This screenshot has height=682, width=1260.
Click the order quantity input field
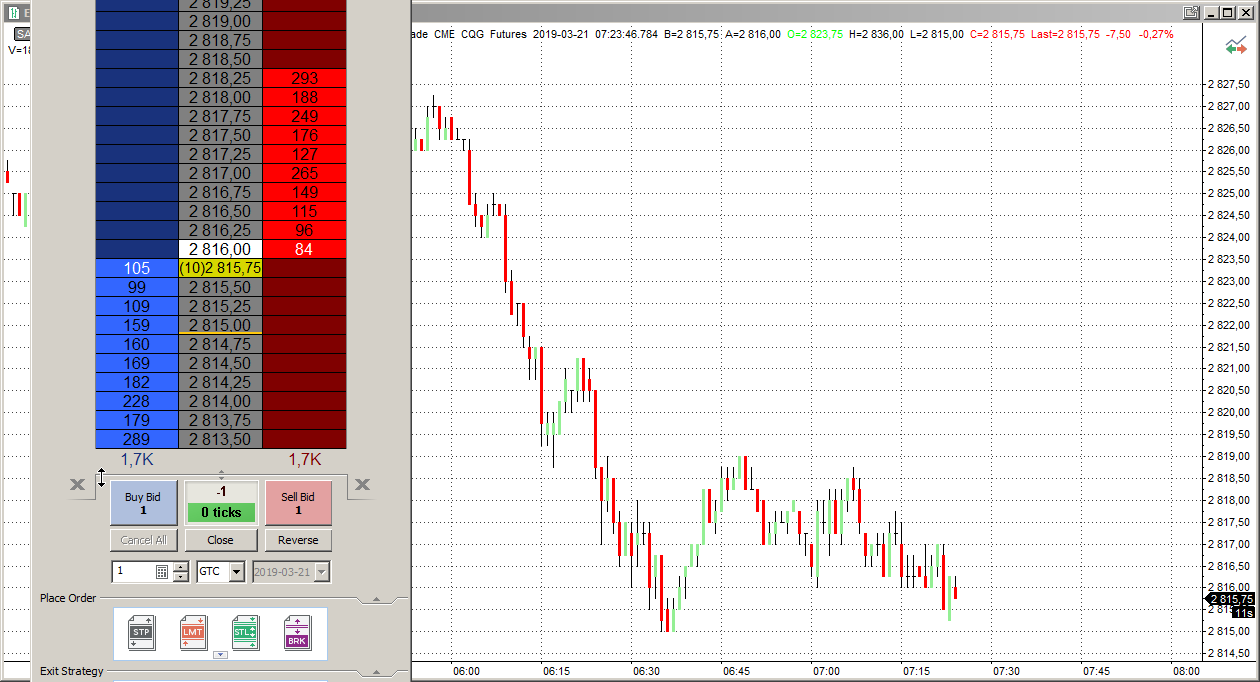click(134, 572)
